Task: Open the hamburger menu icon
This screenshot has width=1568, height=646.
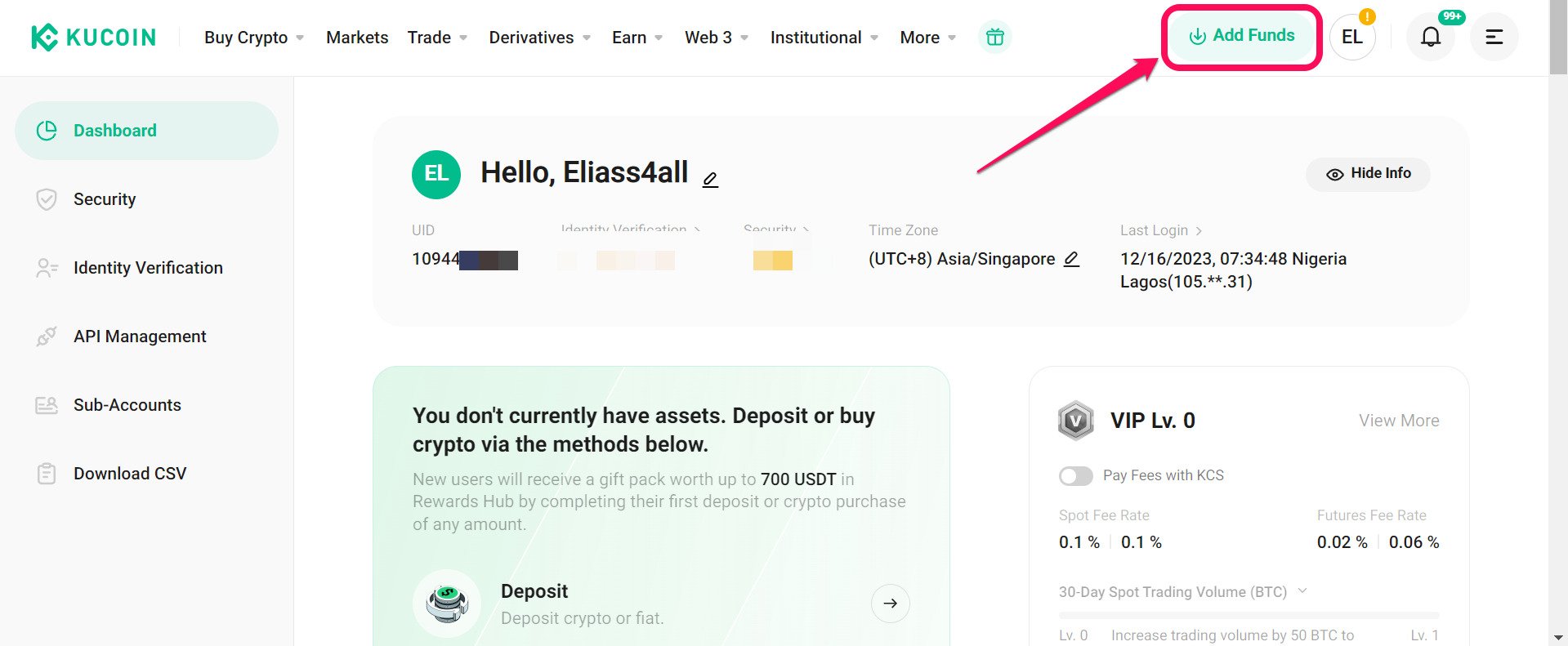Action: [1494, 37]
